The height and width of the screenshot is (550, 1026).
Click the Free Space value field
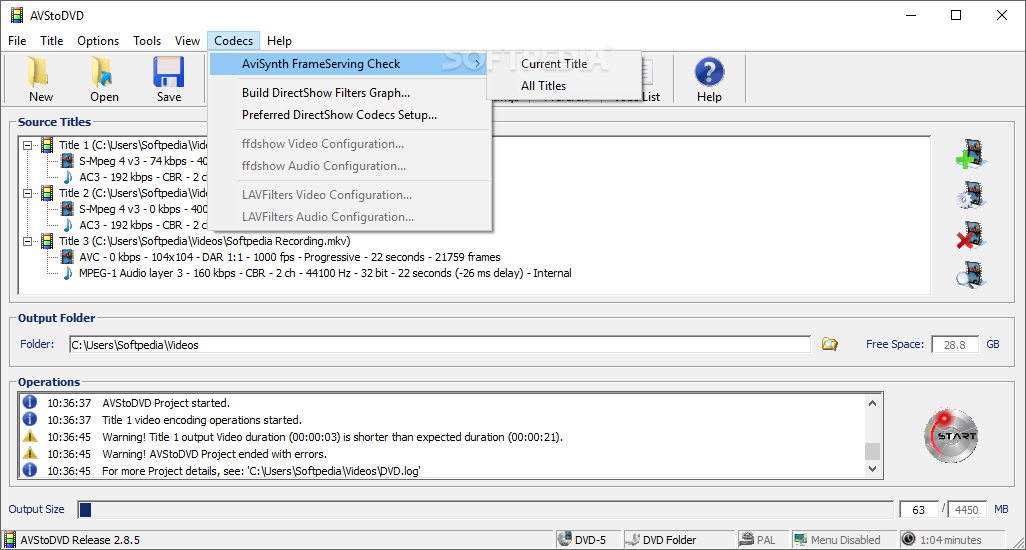[x=955, y=345]
